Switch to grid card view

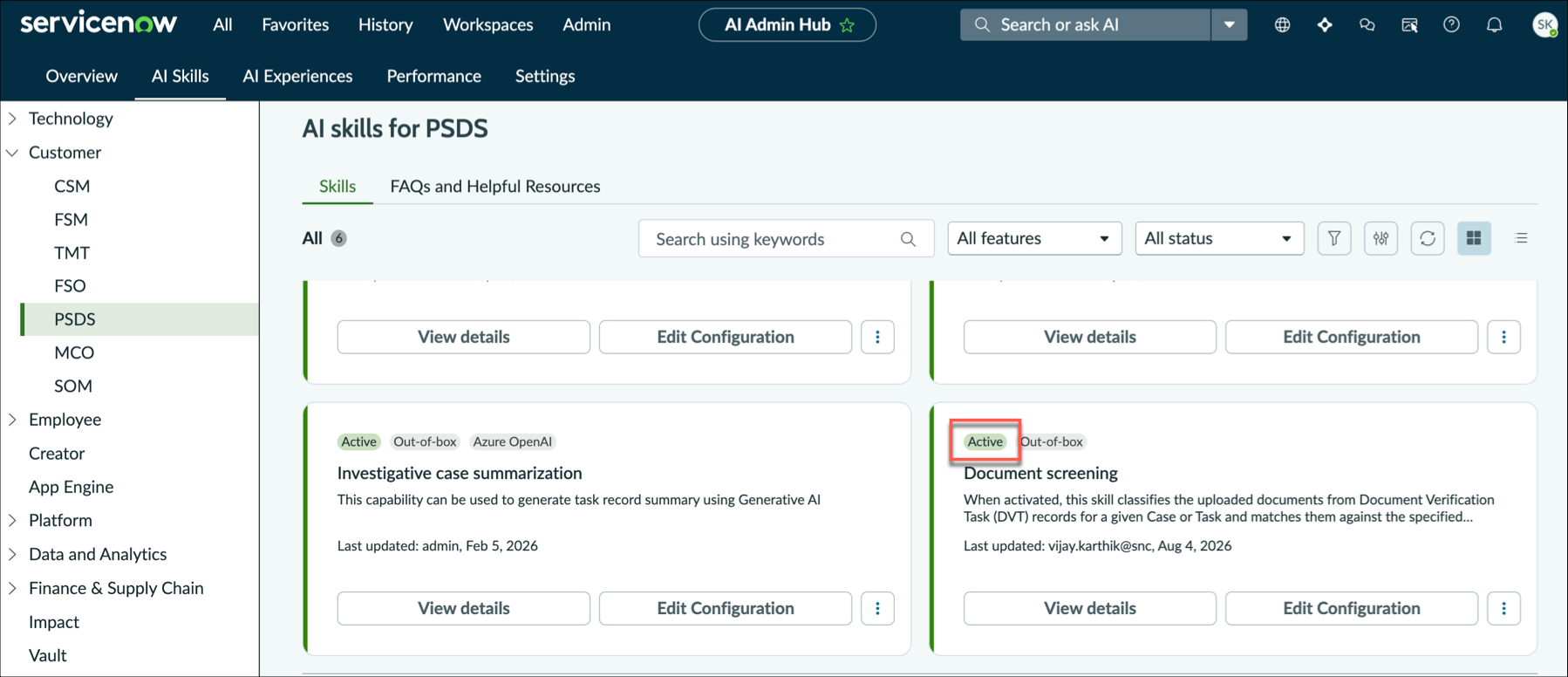point(1474,238)
